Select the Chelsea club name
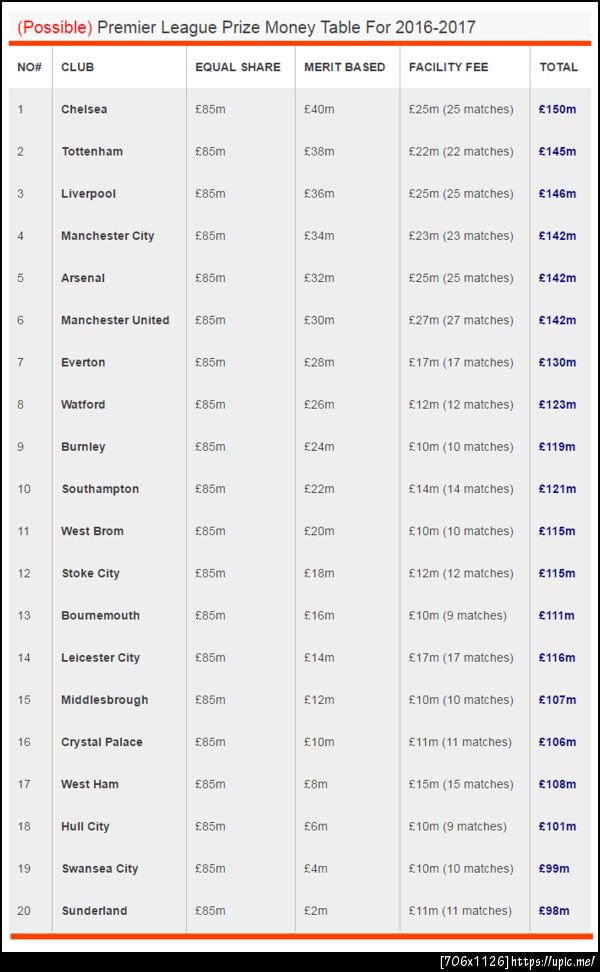 point(84,109)
